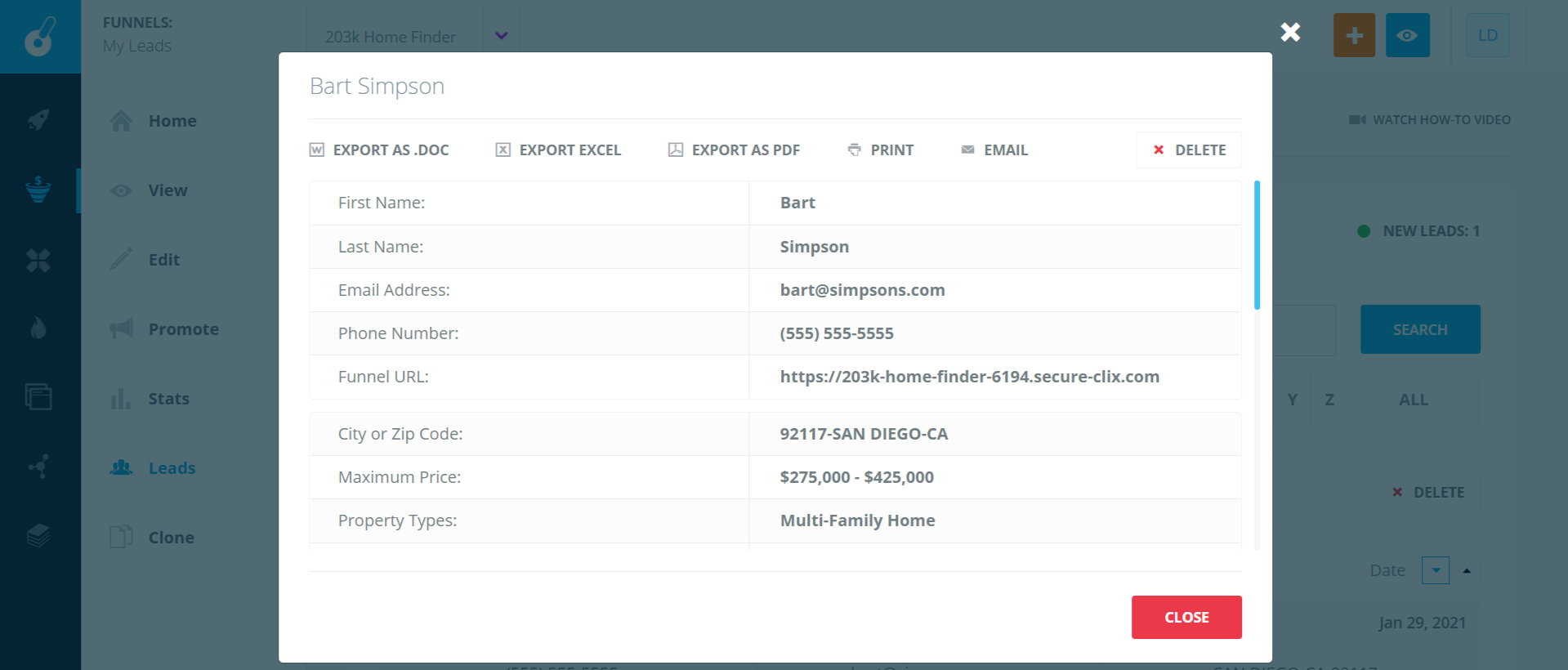Click the flame sidebar icon
Viewport: 1568px width, 670px height.
point(38,328)
